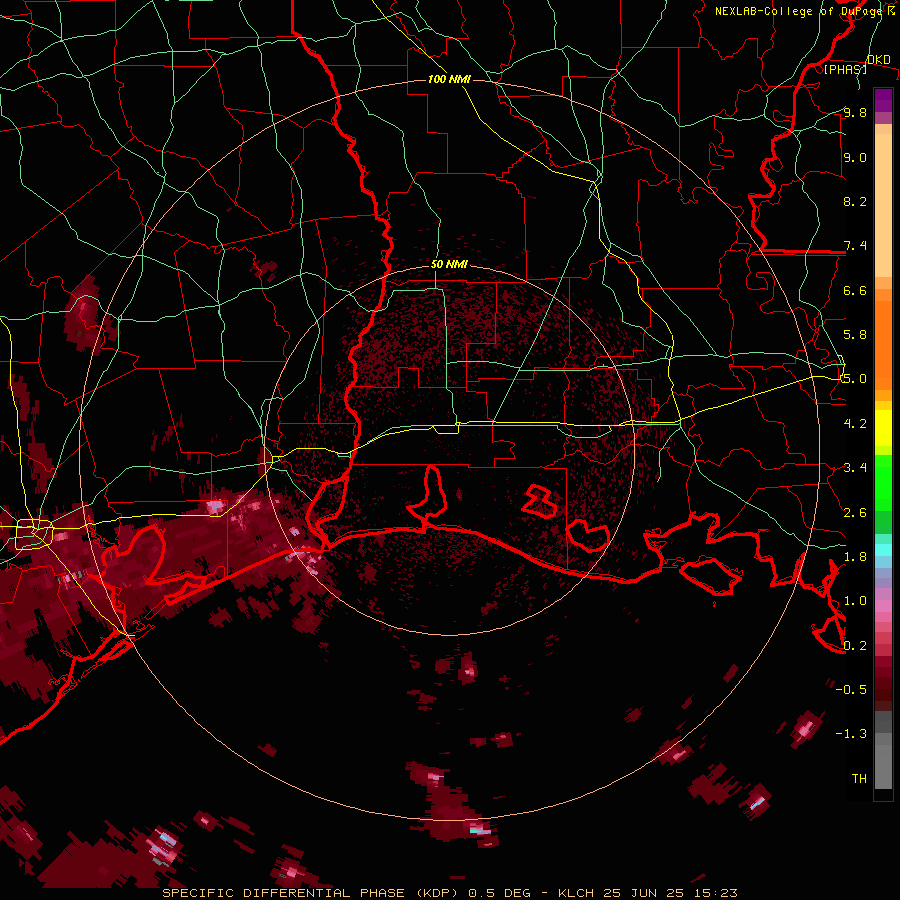Click the -1.3 scale value
This screenshot has width=900, height=900.
(851, 734)
